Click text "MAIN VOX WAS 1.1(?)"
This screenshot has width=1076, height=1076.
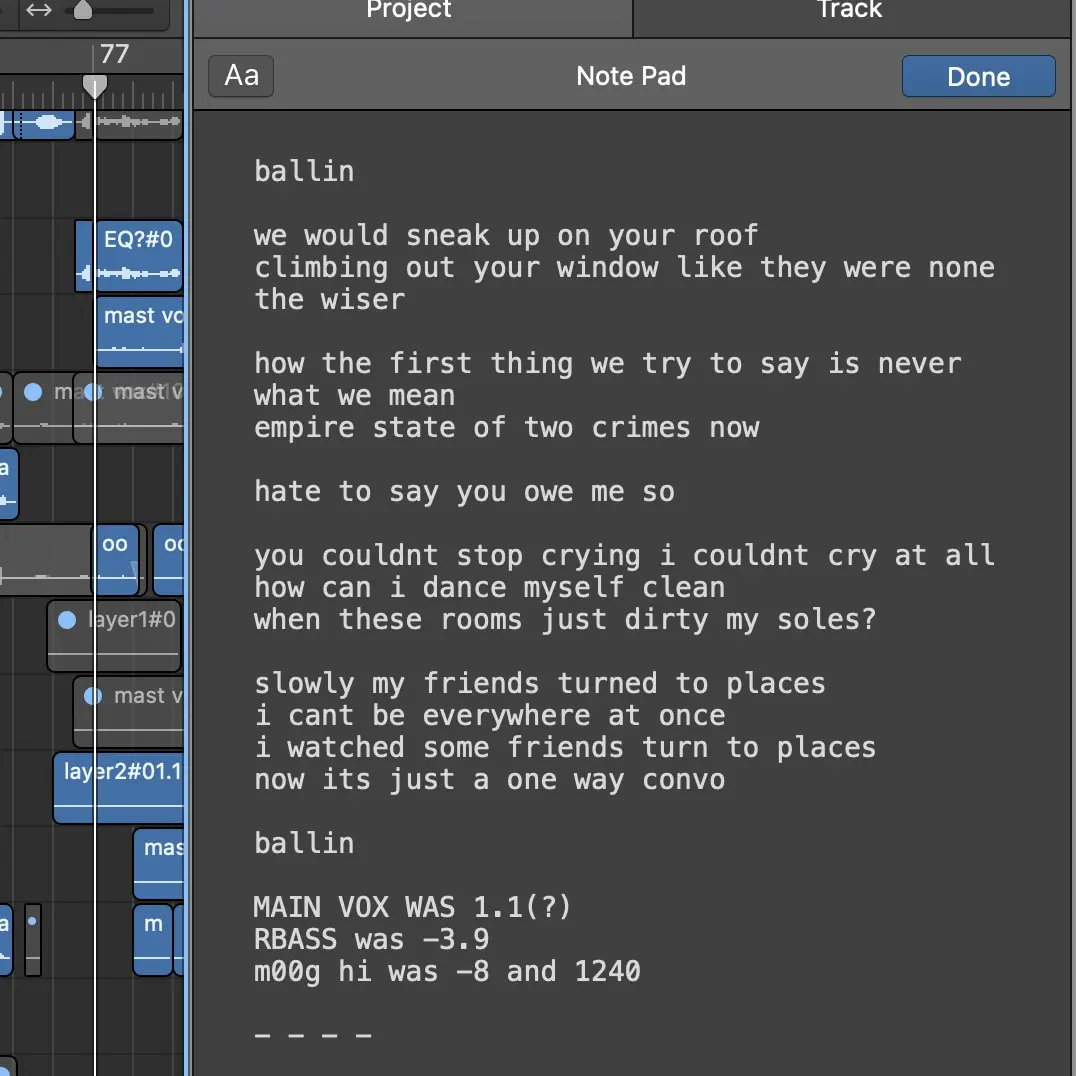[x=412, y=907]
